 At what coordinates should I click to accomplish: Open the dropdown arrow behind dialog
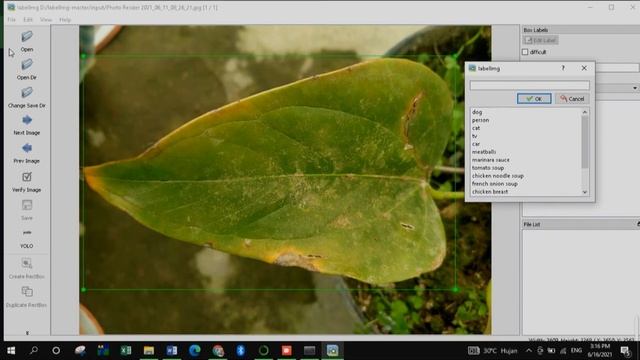click(635, 88)
